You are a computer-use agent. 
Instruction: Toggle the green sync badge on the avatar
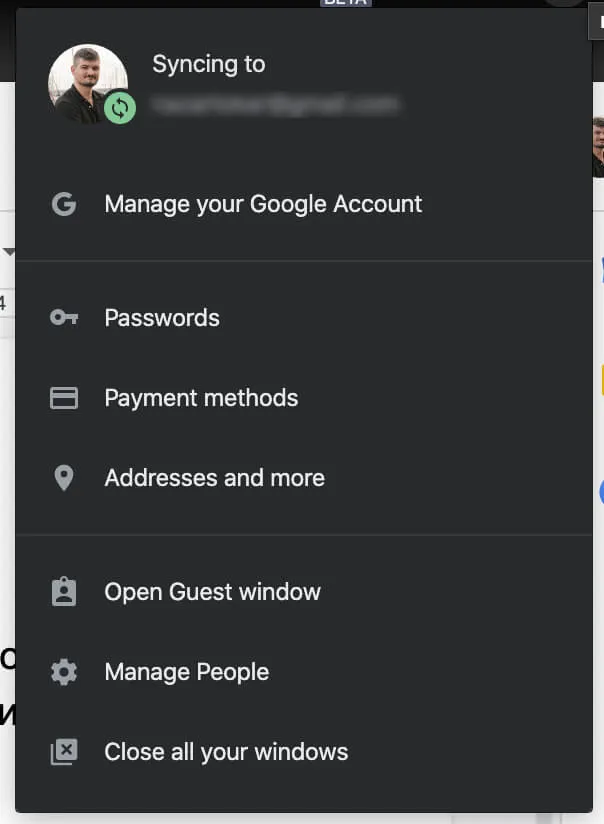[118, 107]
